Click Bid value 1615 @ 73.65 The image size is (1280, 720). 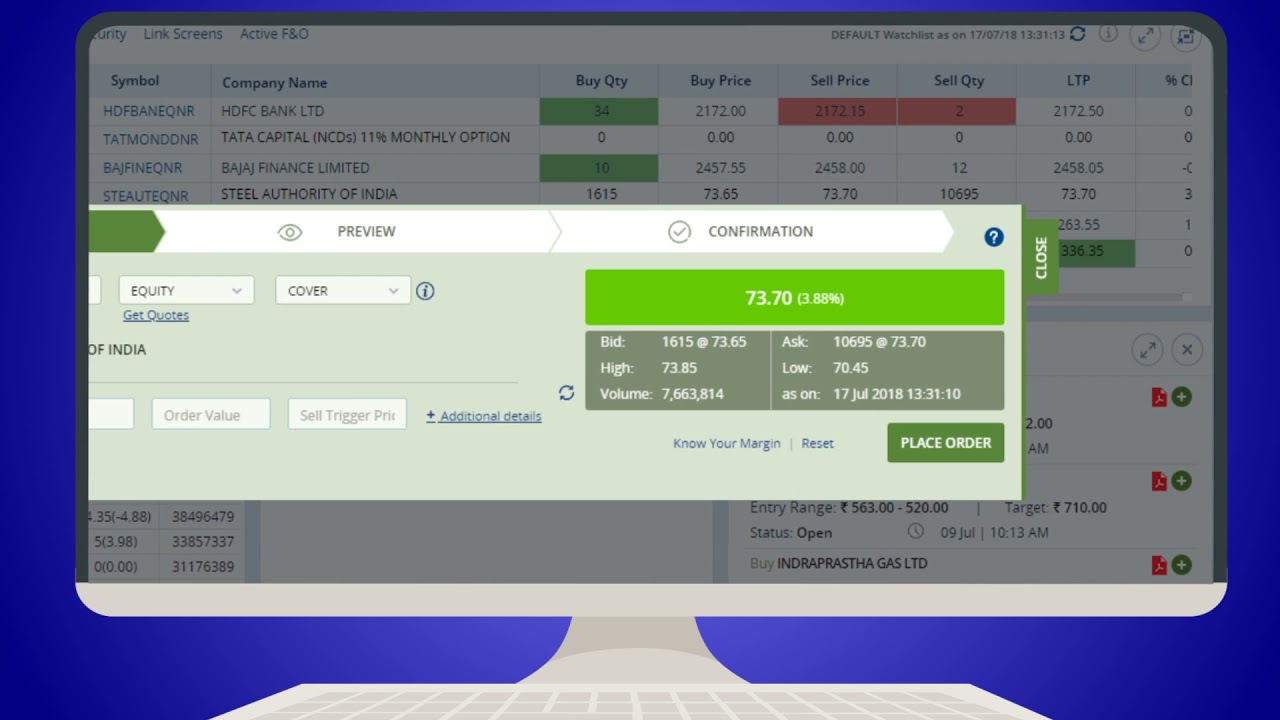coord(704,342)
